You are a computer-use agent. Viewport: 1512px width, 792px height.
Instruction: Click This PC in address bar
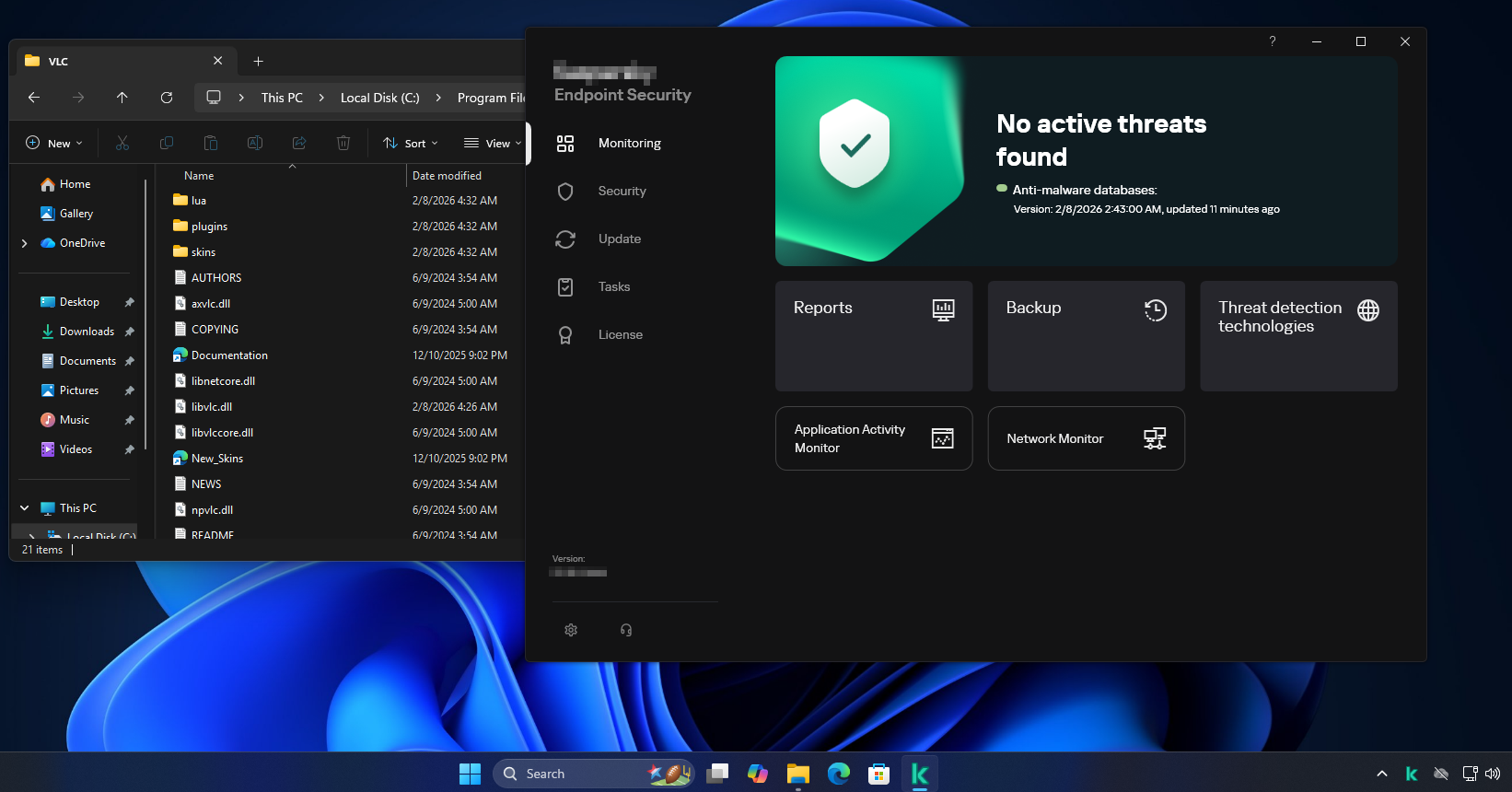pos(282,98)
